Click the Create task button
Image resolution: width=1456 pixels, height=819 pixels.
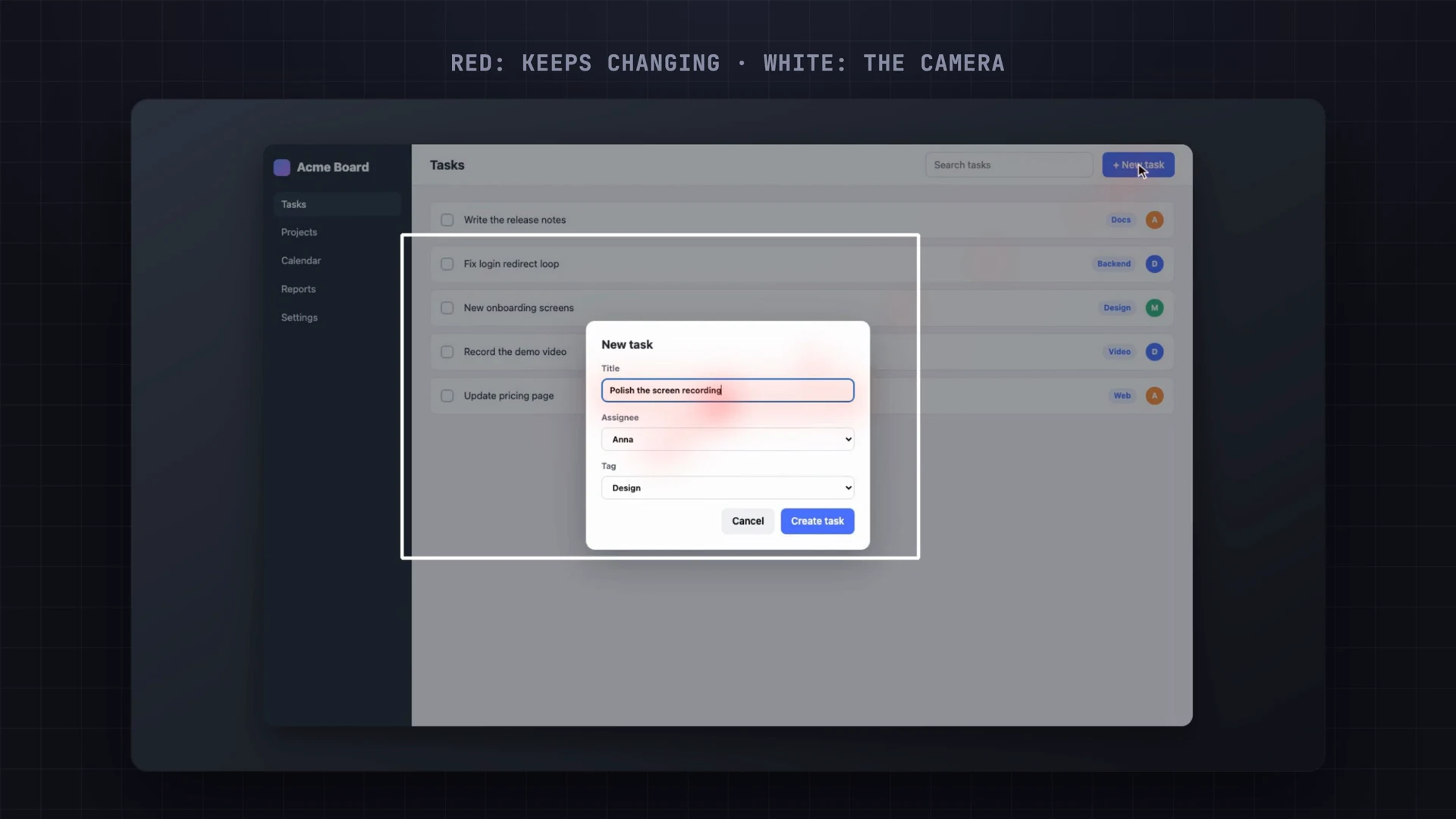click(x=817, y=521)
